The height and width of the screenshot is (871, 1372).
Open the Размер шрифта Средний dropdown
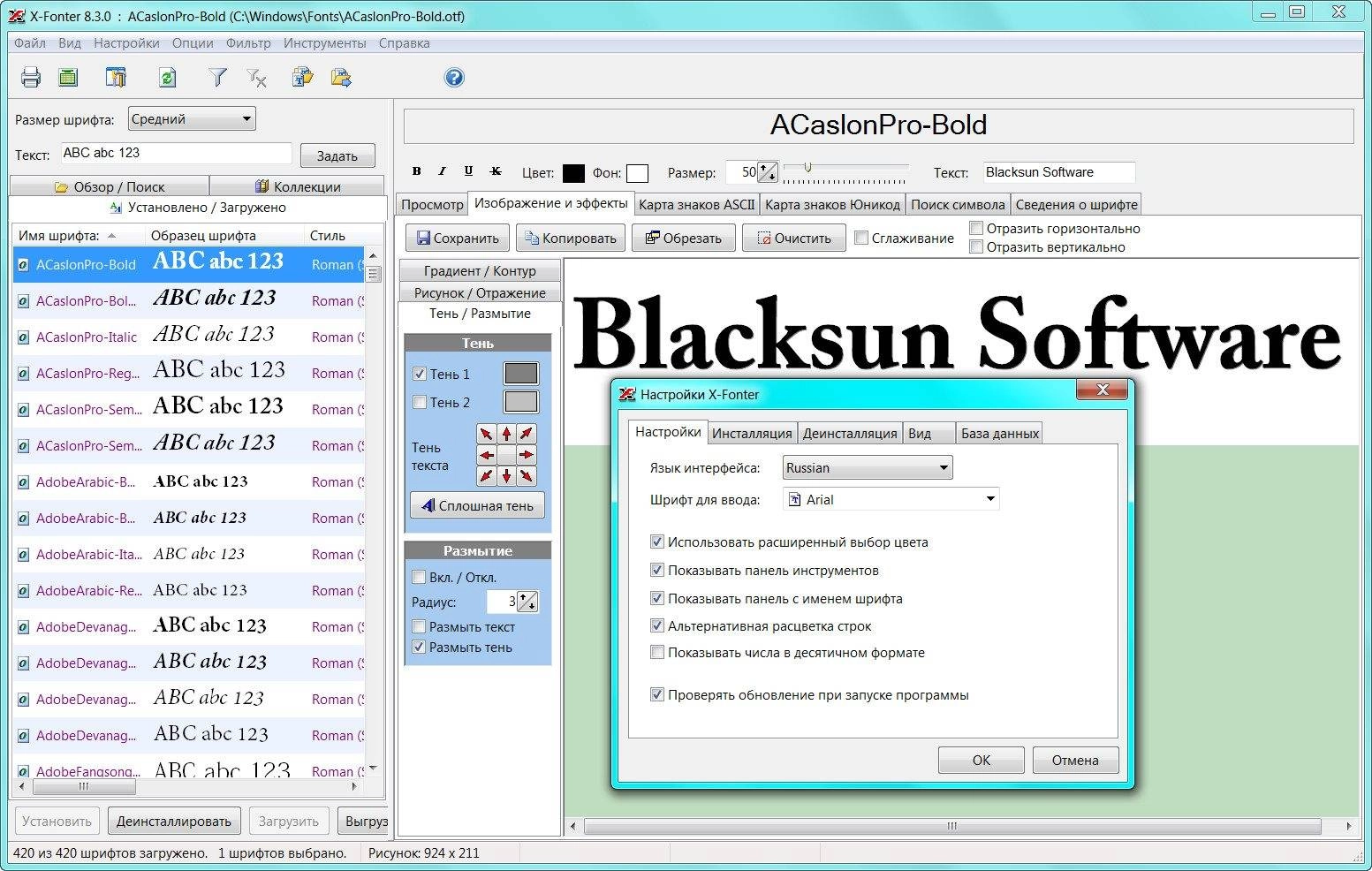[x=192, y=118]
